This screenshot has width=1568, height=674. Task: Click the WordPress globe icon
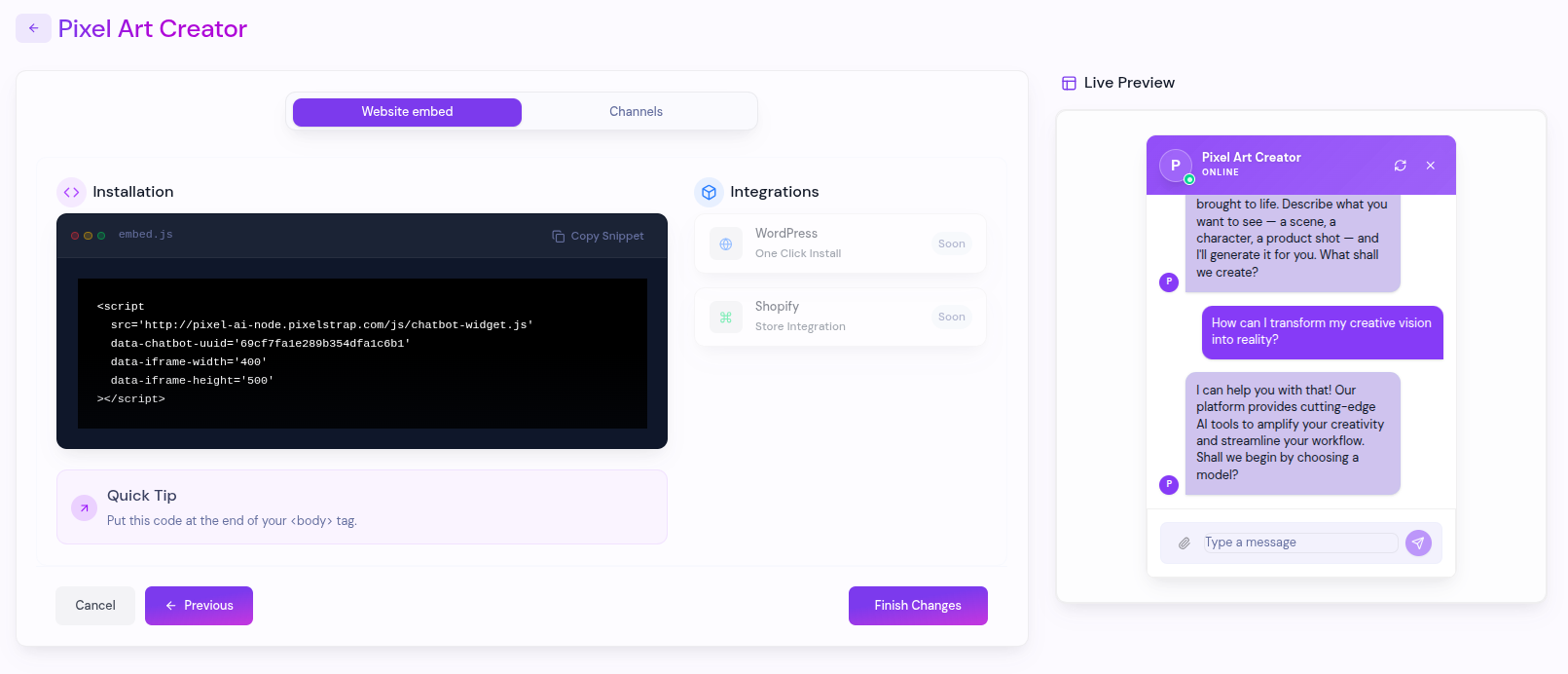coord(726,244)
